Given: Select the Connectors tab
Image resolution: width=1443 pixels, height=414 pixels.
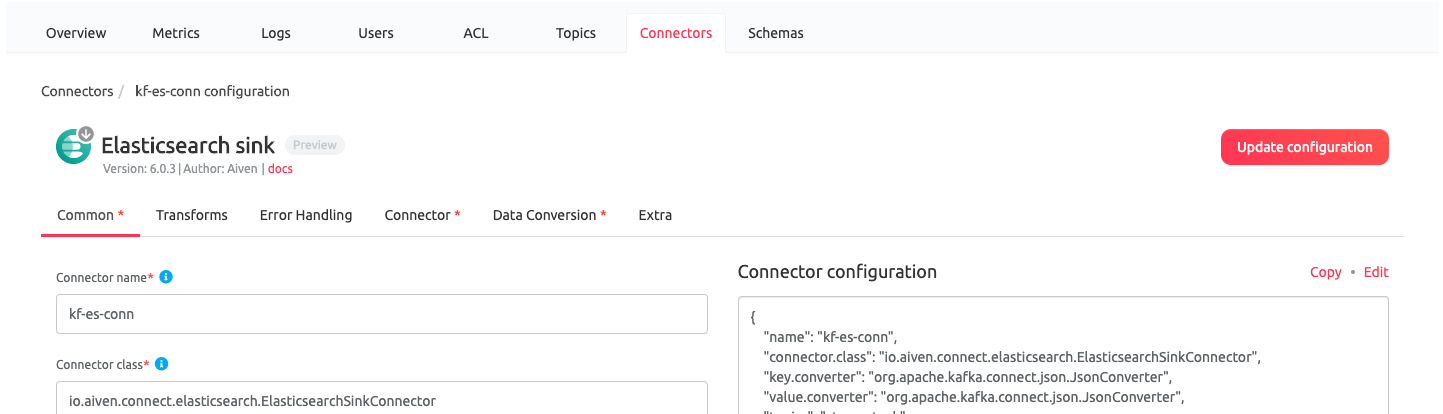Looking at the screenshot, I should (x=676, y=33).
